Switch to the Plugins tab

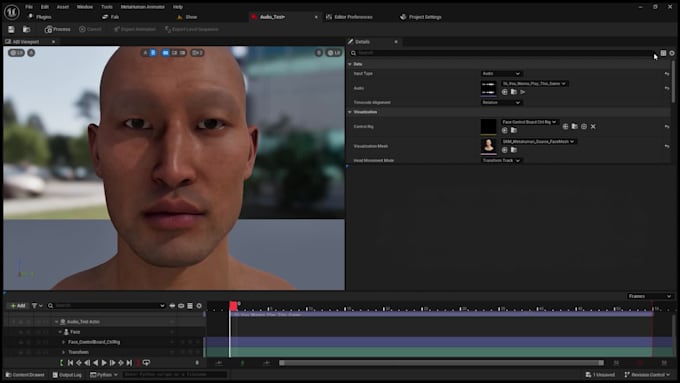click(x=39, y=17)
